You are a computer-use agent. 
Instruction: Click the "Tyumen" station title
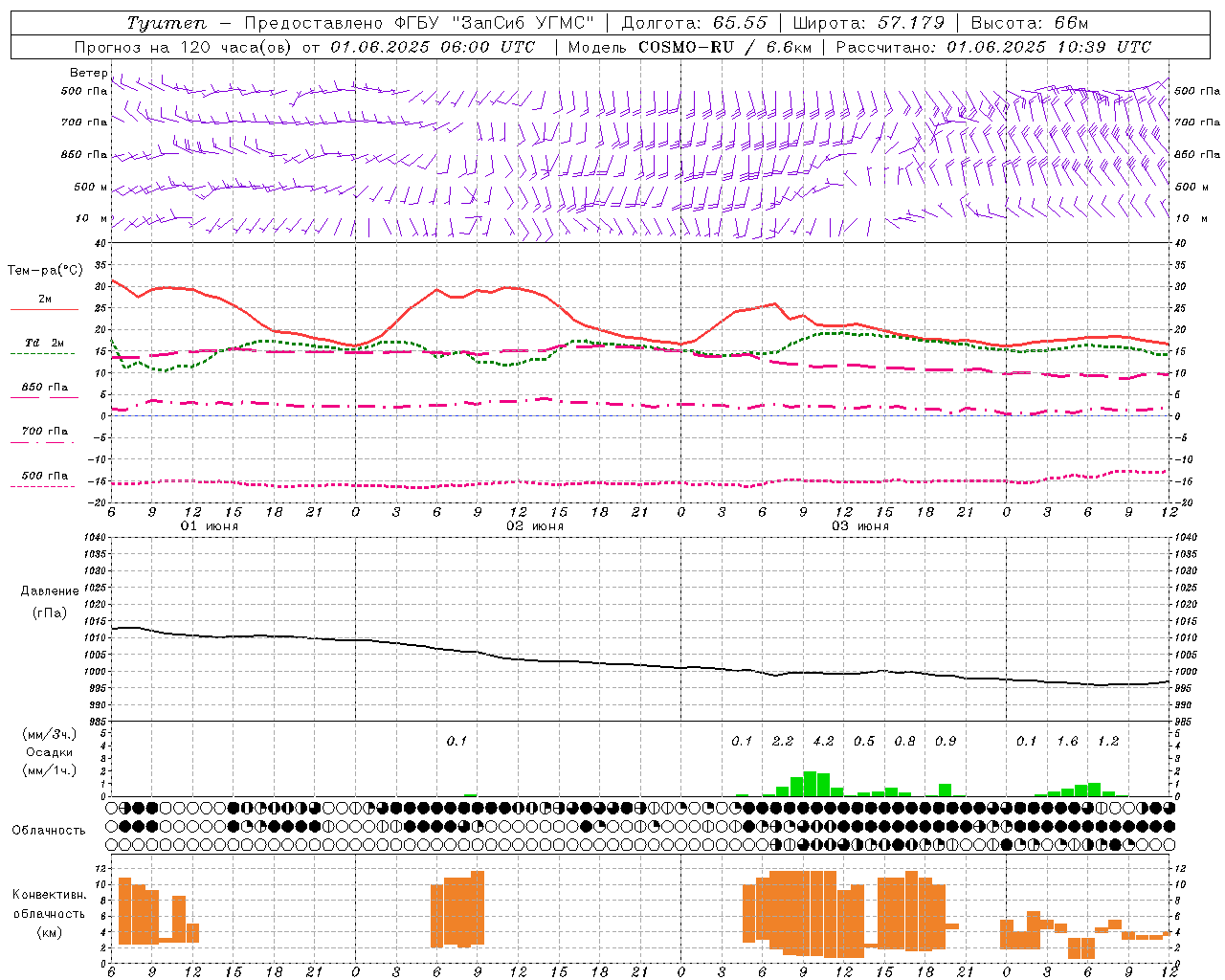(166, 23)
